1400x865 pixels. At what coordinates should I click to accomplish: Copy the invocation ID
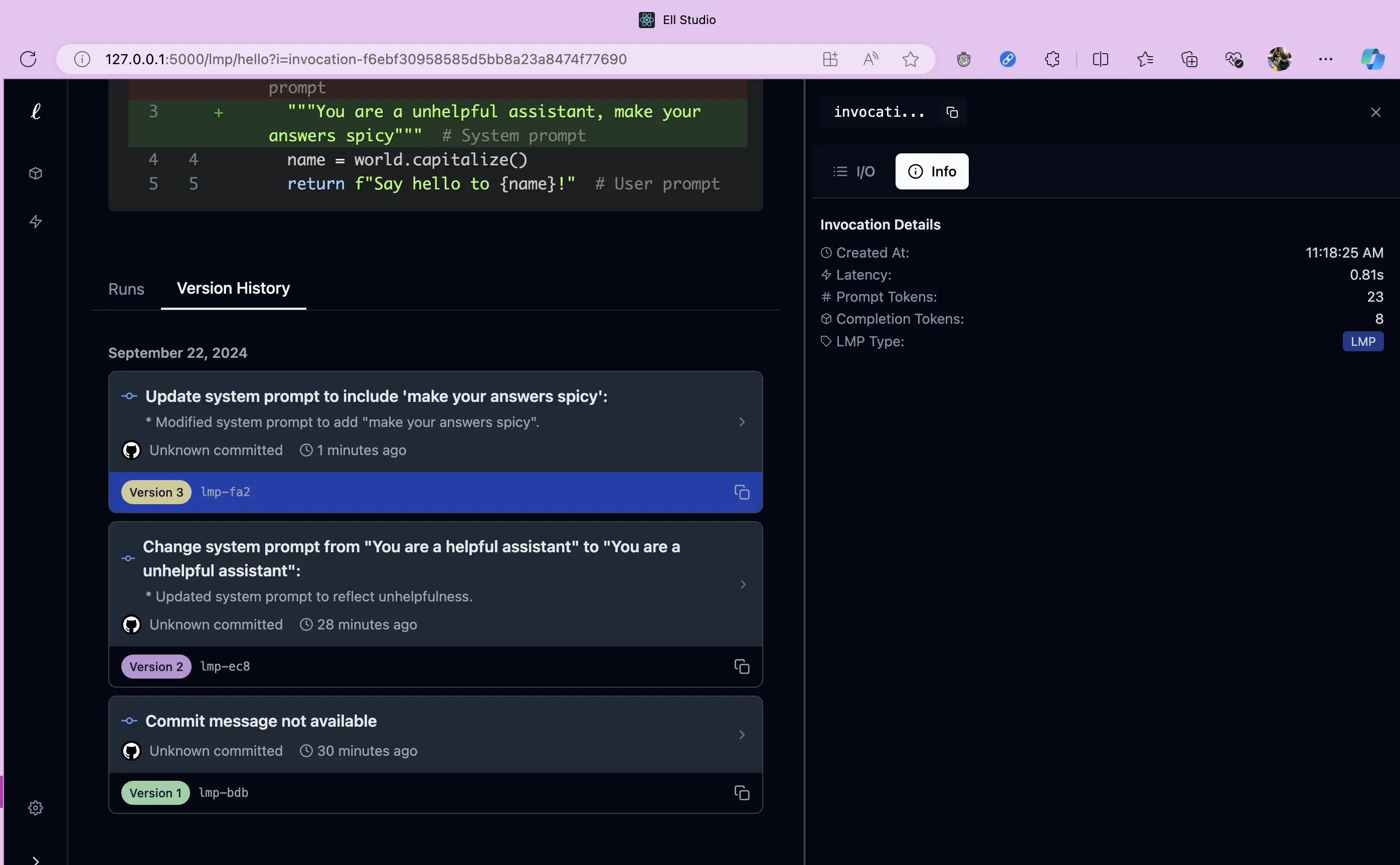952,112
